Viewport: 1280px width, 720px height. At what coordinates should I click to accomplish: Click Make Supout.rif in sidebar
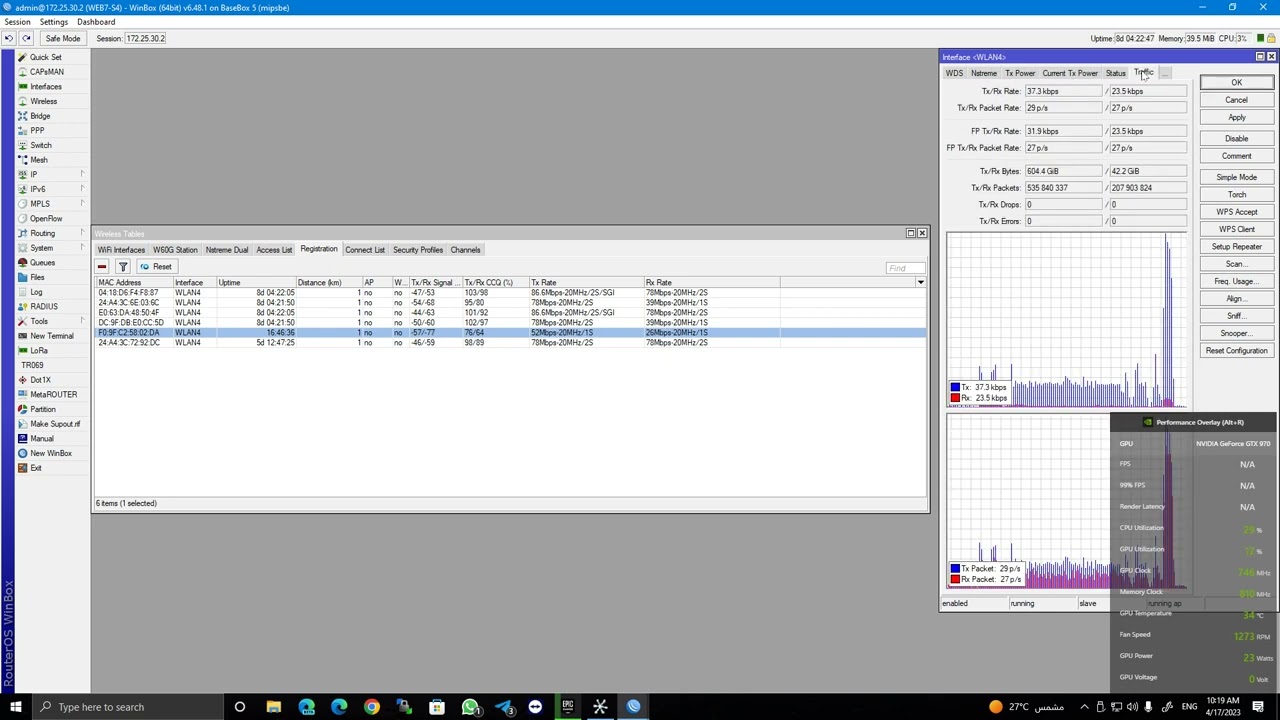(55, 424)
